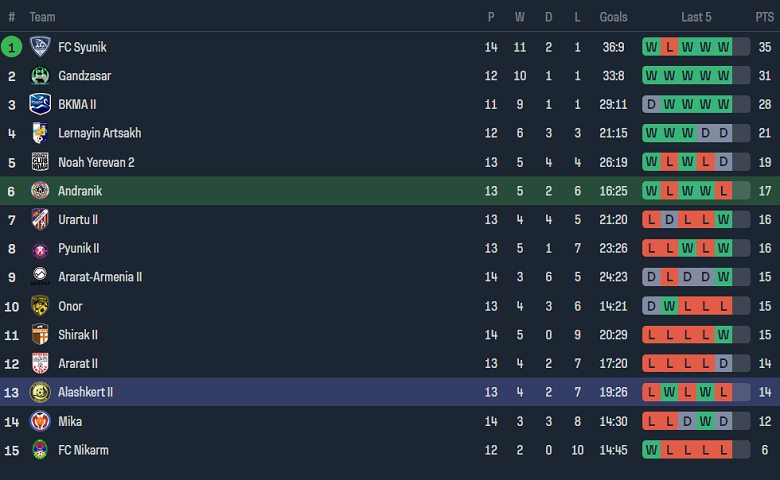Click the Noah Yerevan 2 logo
The height and width of the screenshot is (480, 780).
pos(40,162)
